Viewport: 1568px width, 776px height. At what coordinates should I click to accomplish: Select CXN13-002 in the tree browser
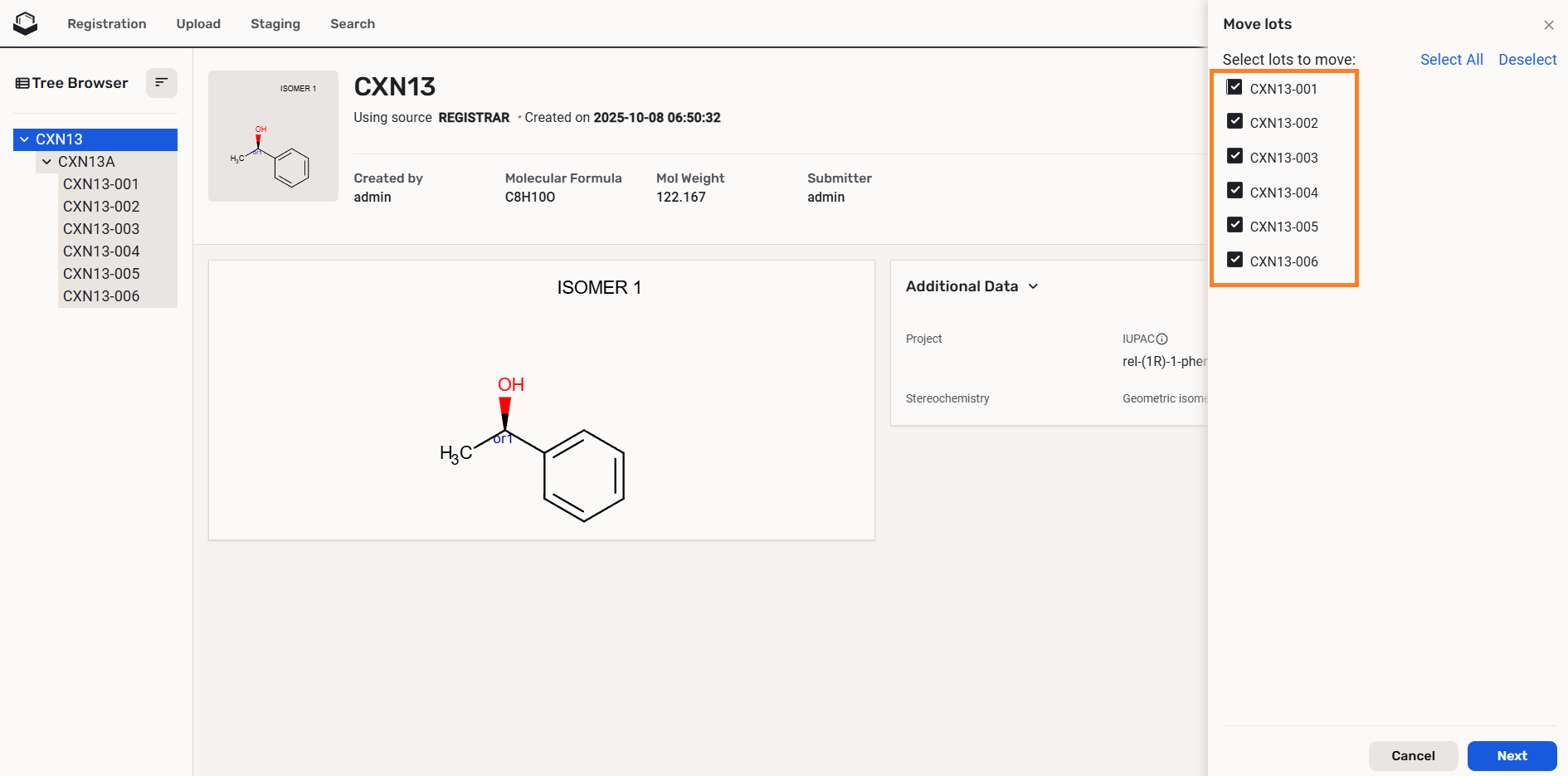coord(101,207)
